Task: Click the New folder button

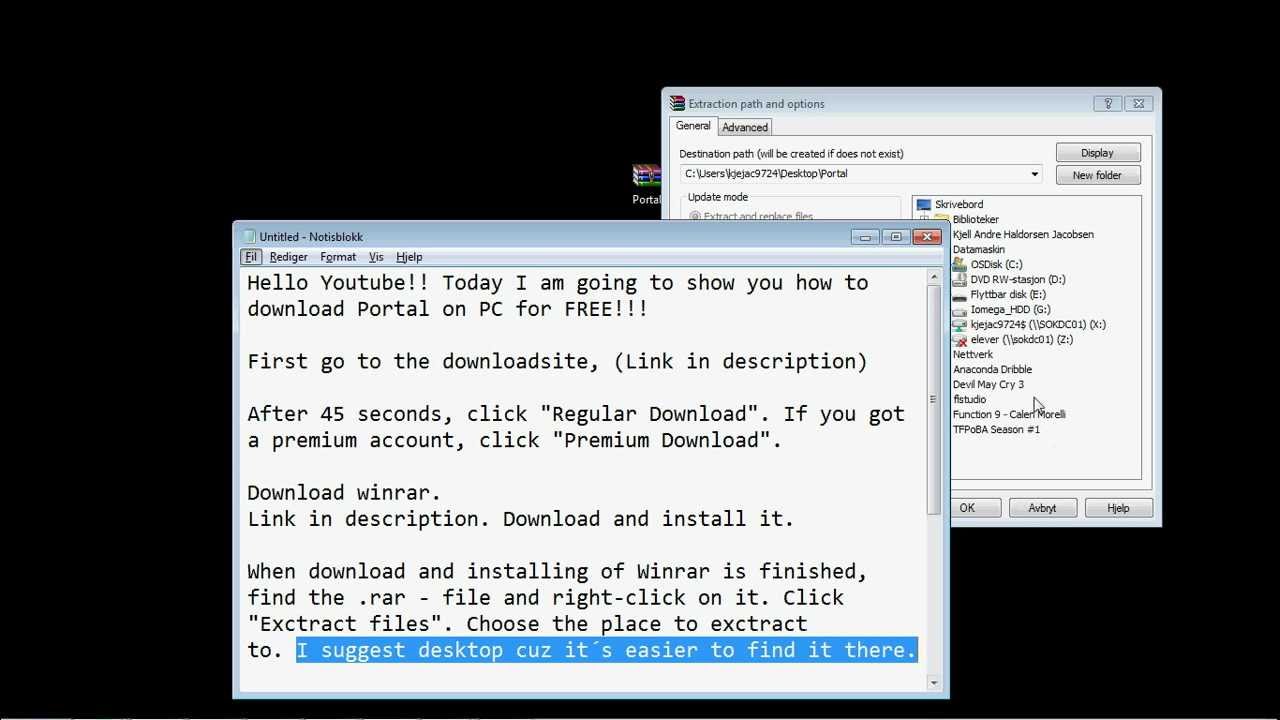Action: click(1097, 175)
